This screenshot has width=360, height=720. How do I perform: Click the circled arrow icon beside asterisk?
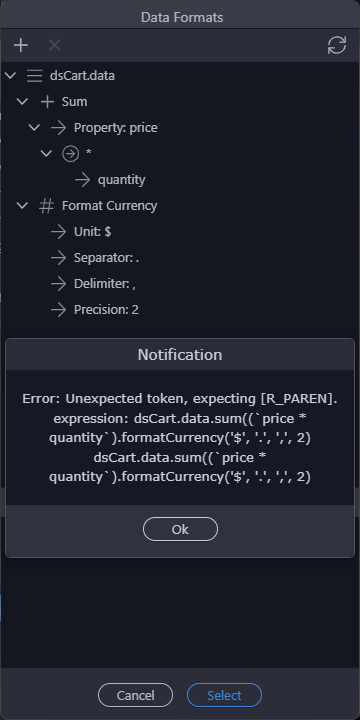coord(70,154)
